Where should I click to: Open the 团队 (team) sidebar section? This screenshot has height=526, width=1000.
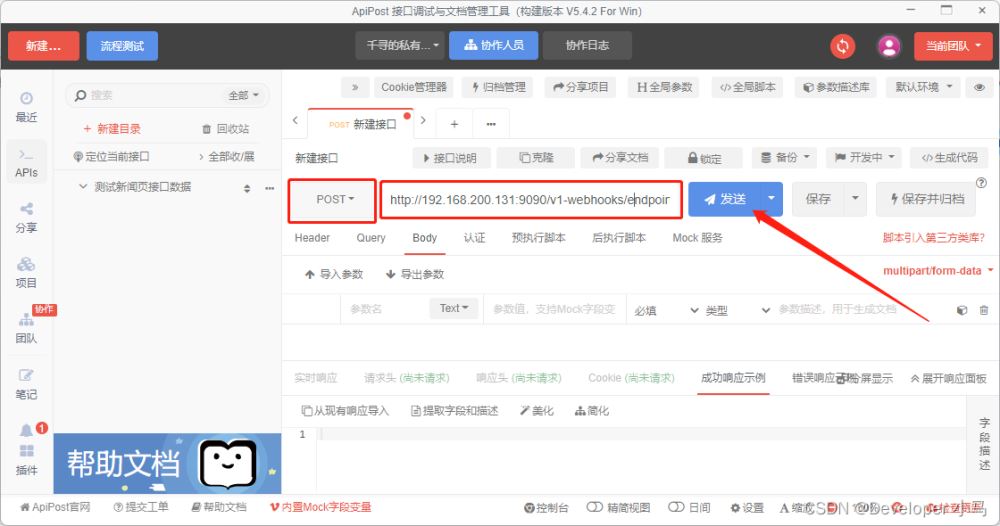[x=26, y=328]
